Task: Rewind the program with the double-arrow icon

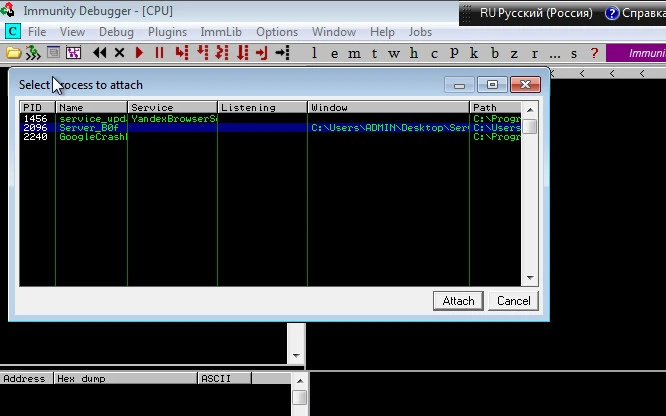Action: (x=99, y=53)
